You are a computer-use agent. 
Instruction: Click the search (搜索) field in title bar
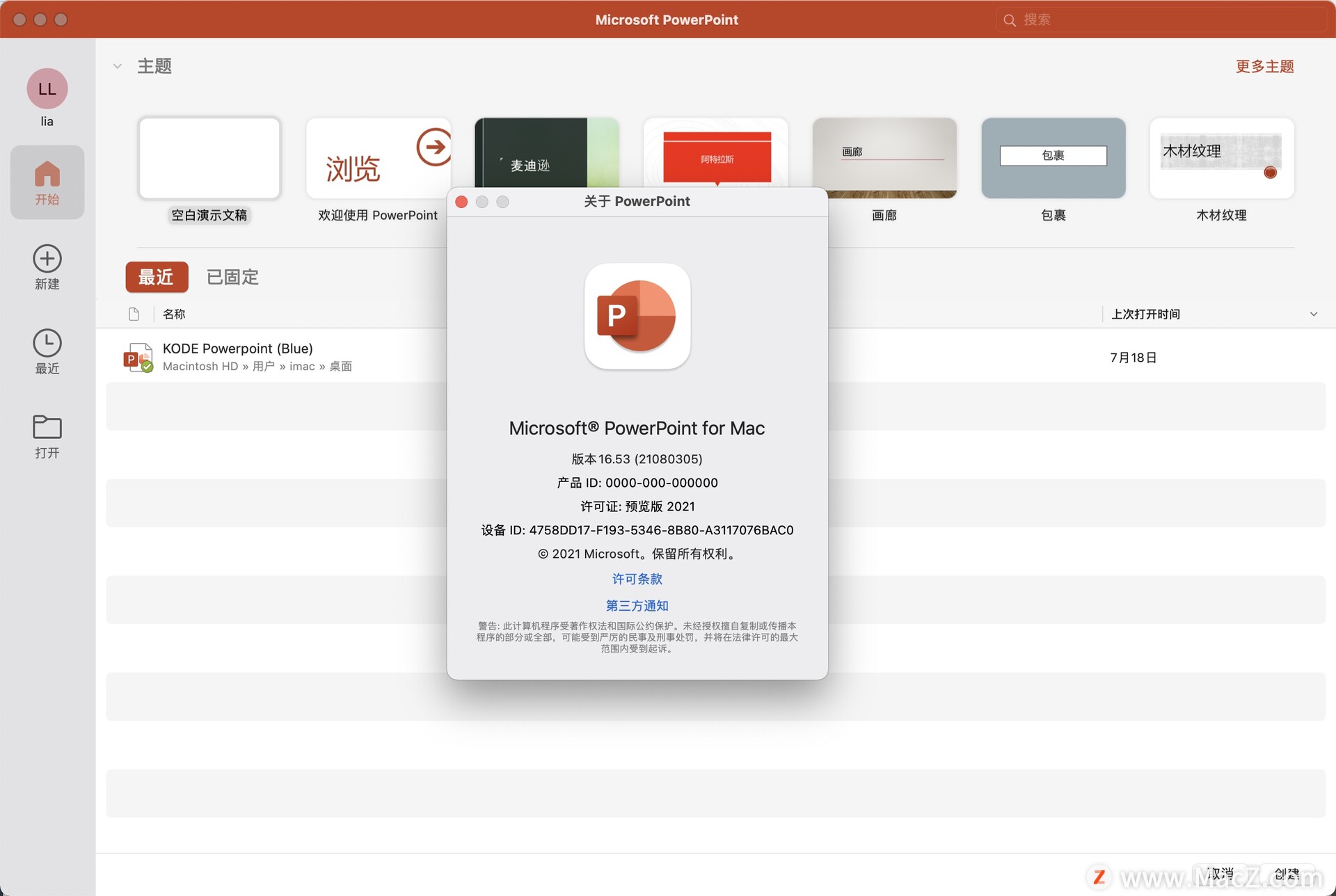1161,20
